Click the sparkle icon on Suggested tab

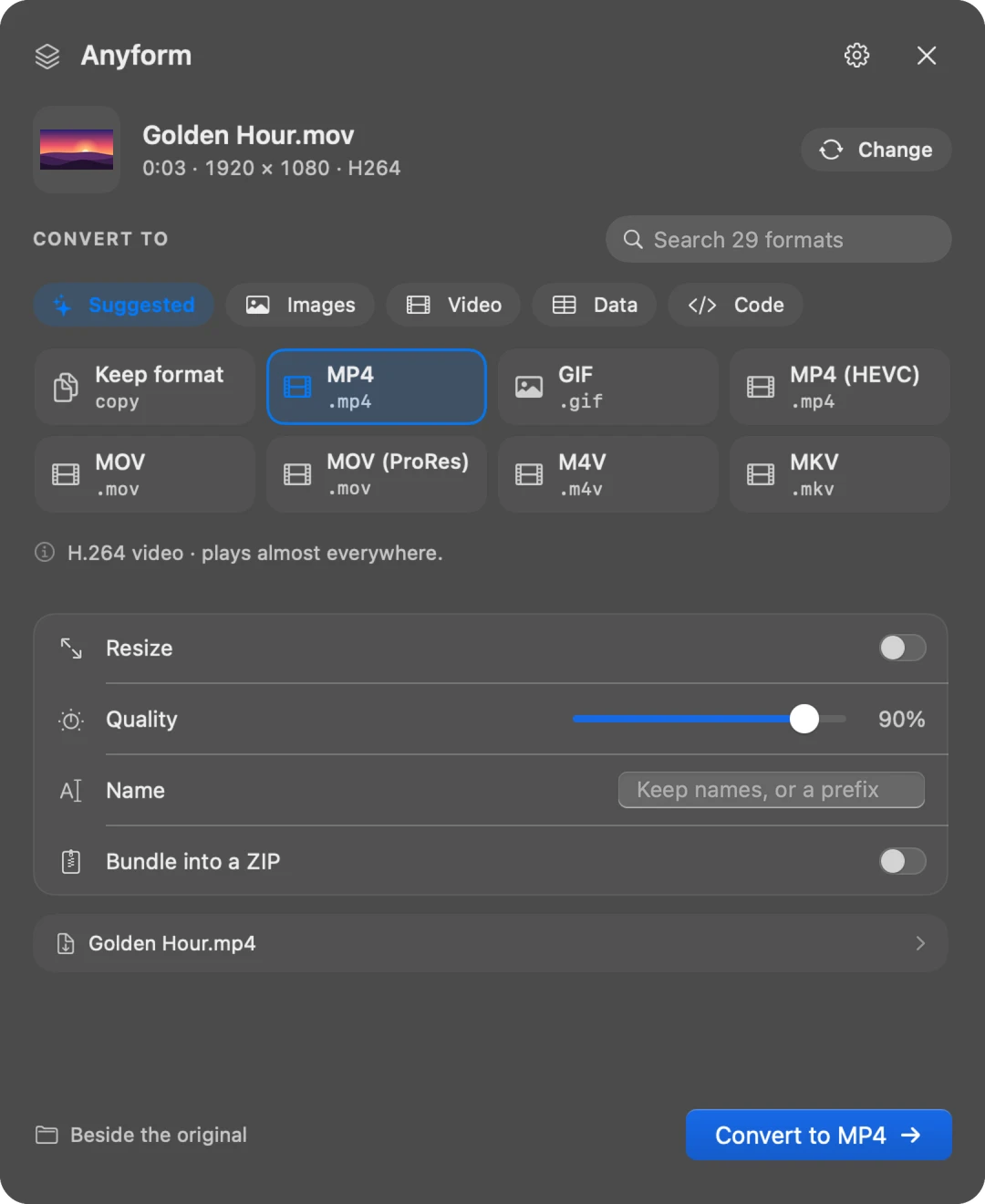click(x=62, y=305)
